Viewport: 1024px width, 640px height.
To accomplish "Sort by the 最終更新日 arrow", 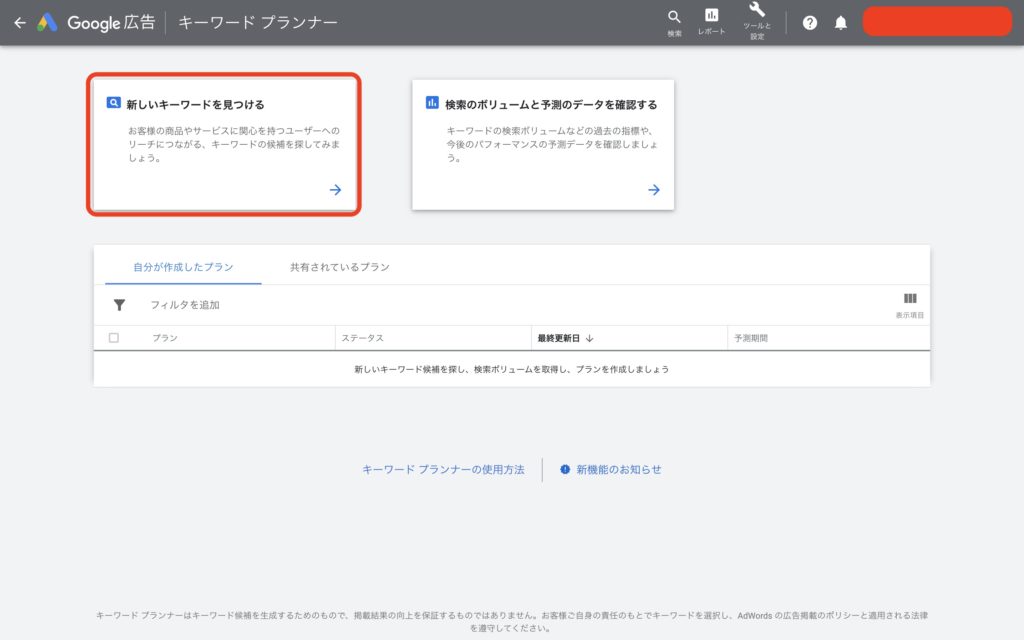I will (590, 338).
